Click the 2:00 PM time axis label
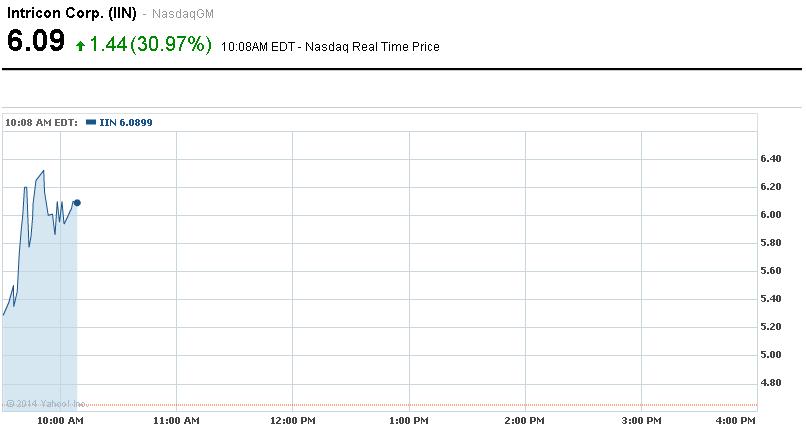Viewport: 806px width, 428px height. 524,421
